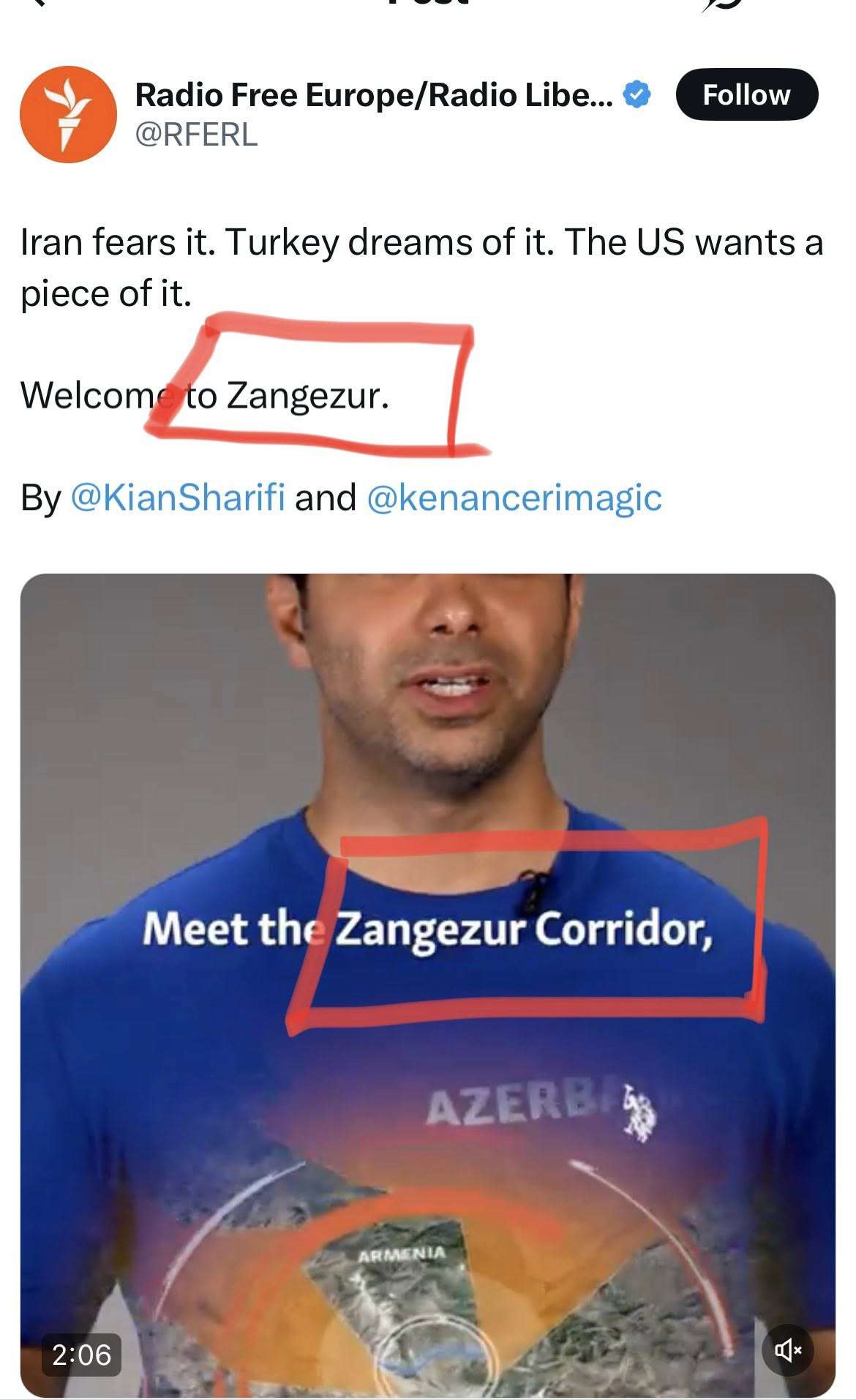856x1400 pixels.
Task: Tap the "Welcome to Zangezur." post line
Action: 205,396
